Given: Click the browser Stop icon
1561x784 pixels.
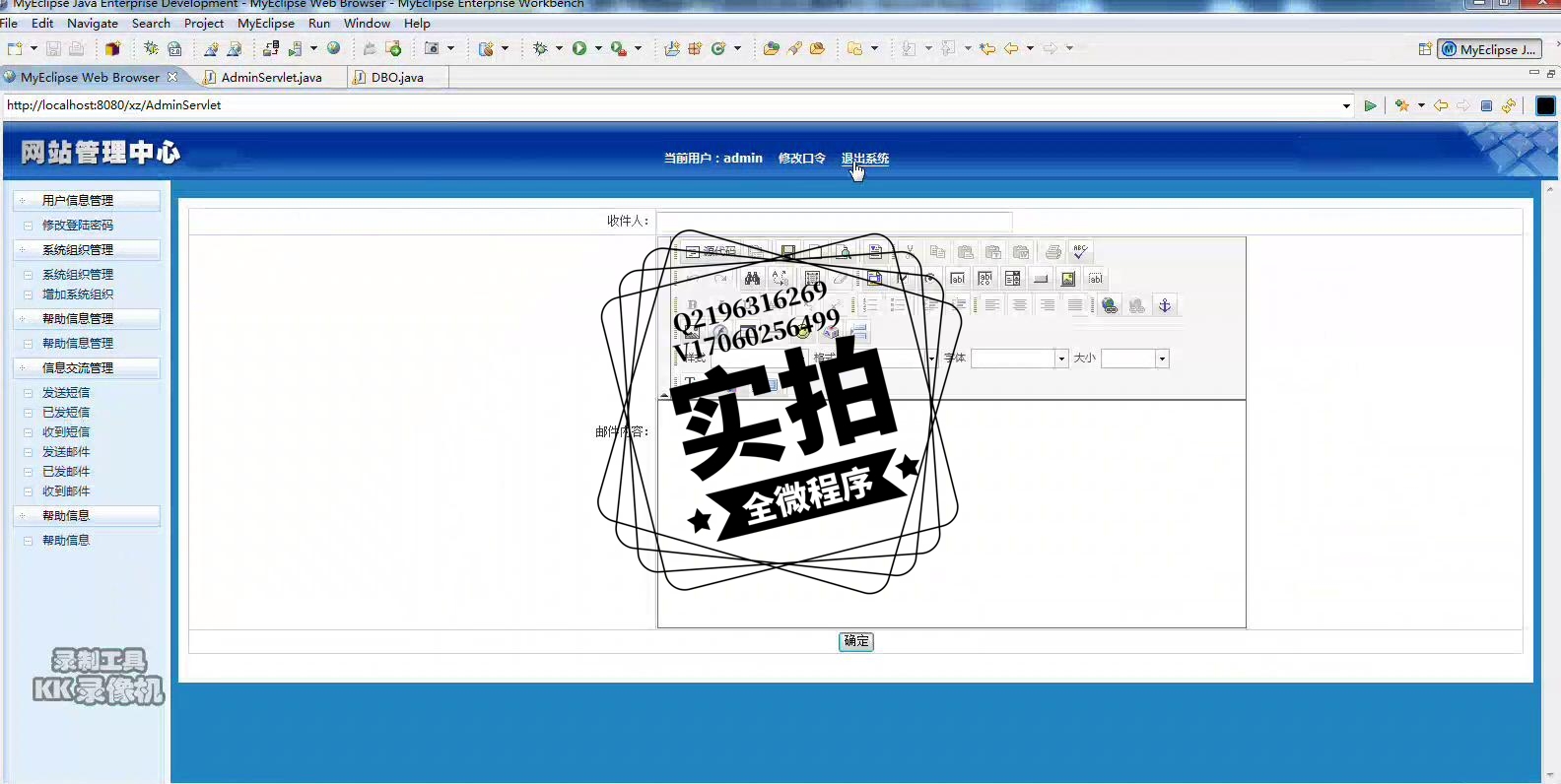Looking at the screenshot, I should (x=1486, y=105).
